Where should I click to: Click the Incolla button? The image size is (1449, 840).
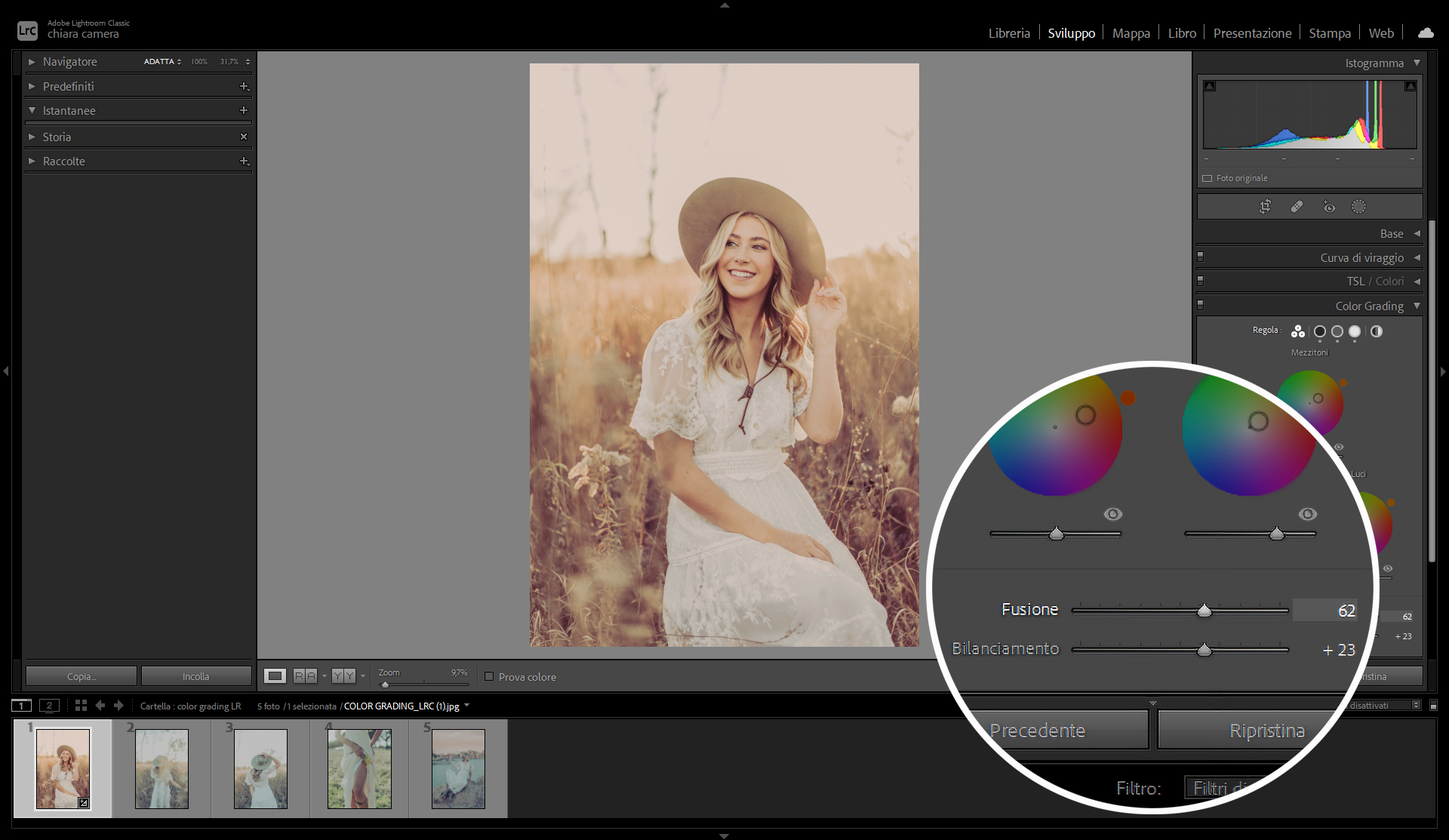pos(196,677)
